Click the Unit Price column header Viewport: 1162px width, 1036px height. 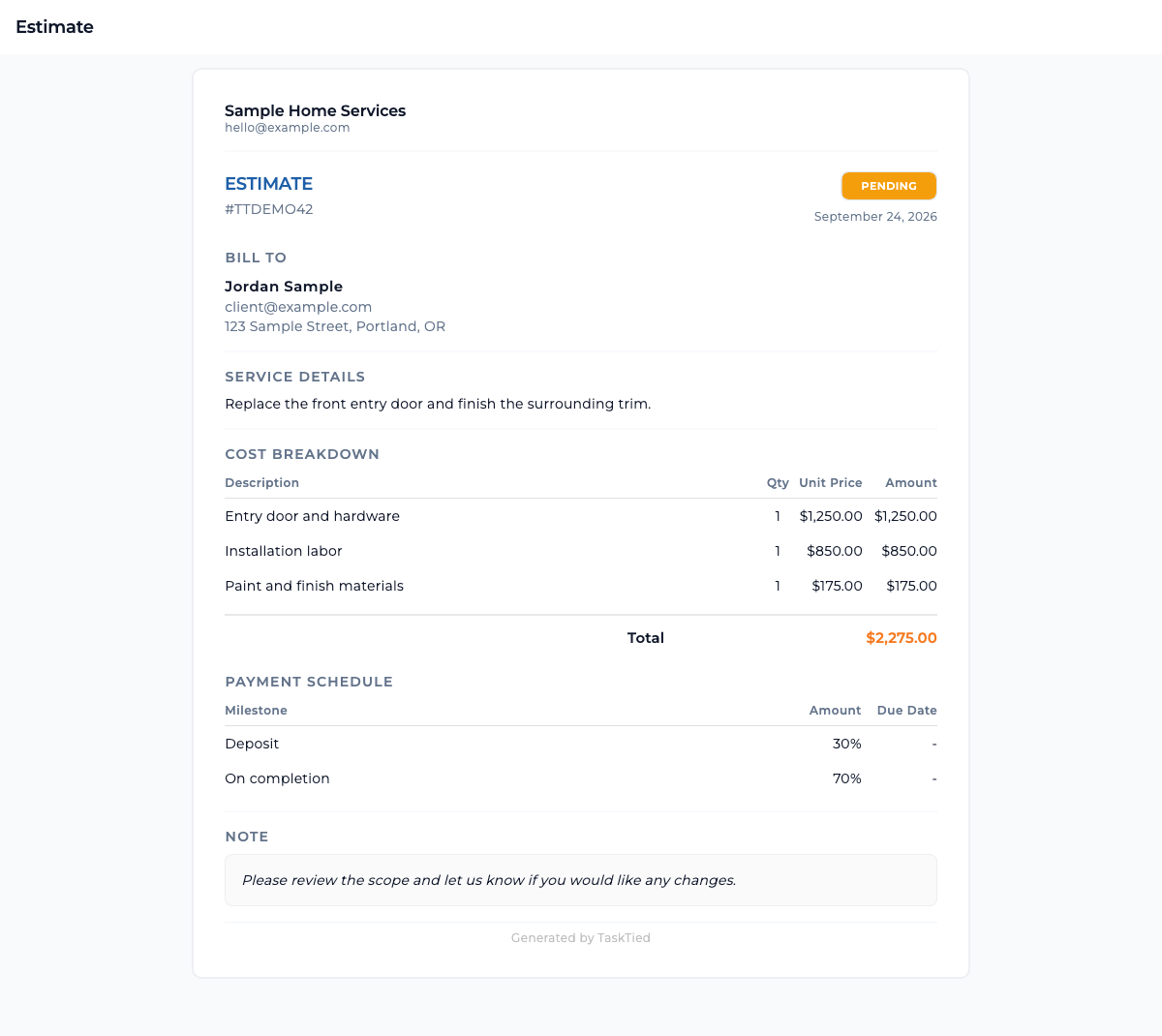[830, 483]
